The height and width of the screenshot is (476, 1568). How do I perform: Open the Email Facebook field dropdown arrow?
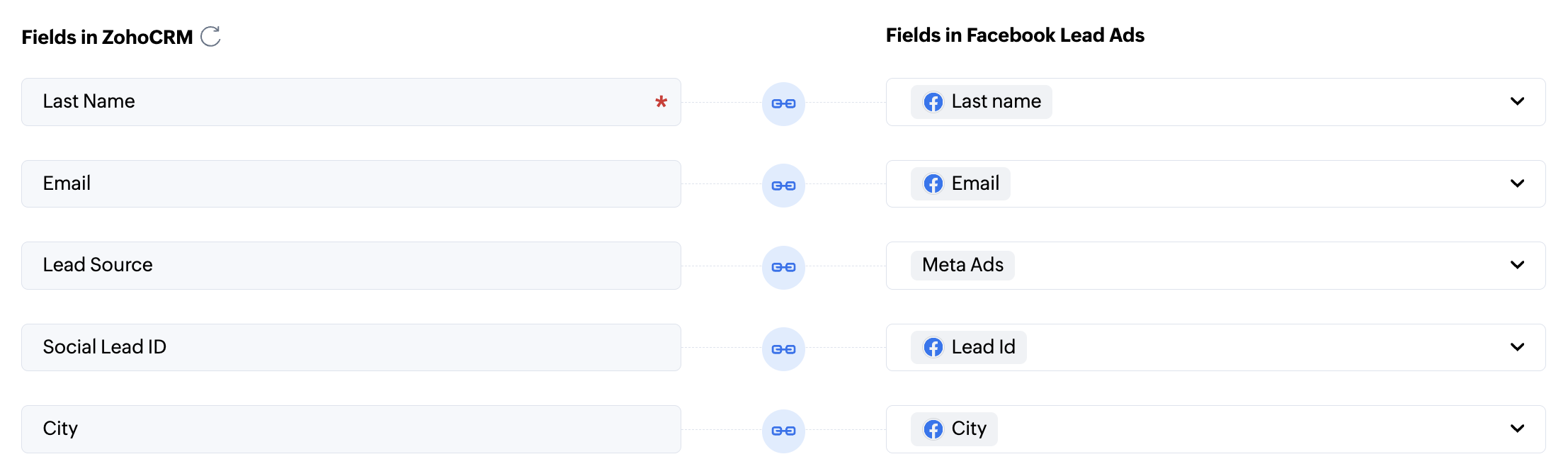click(1517, 183)
